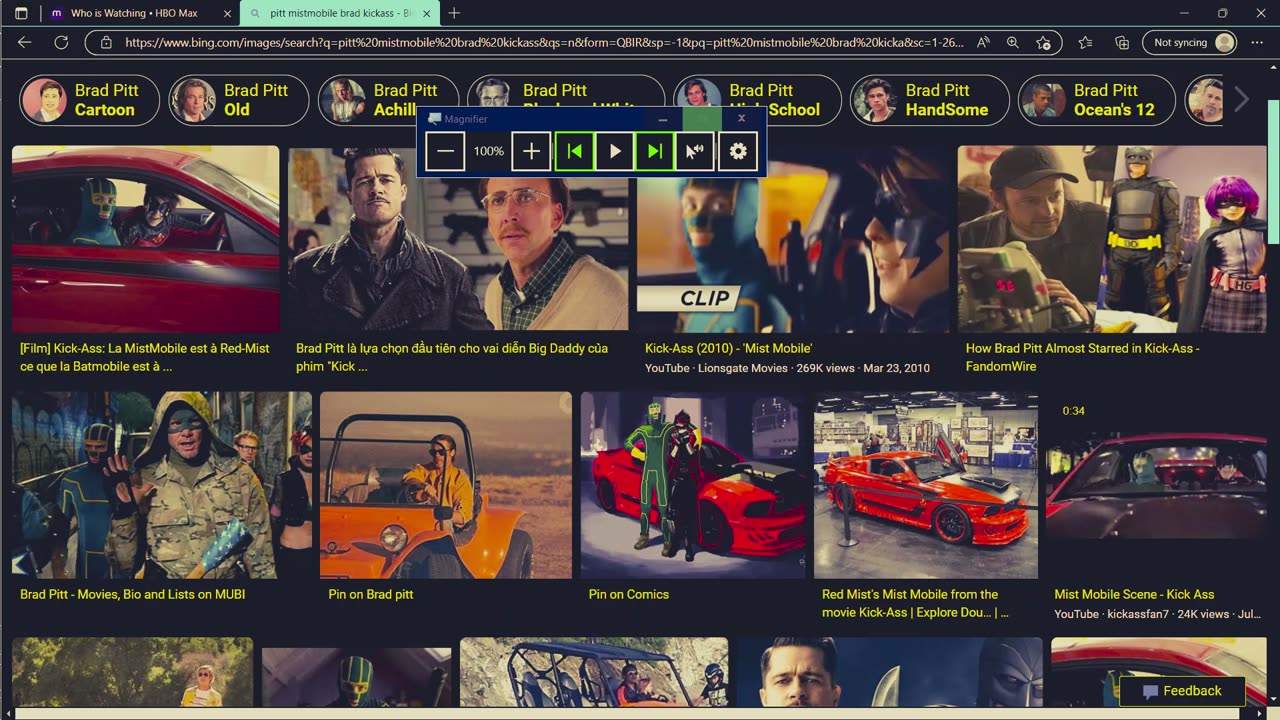Open Pin on Comics car thumbnail
Viewport: 1280px width, 720px height.
pos(693,484)
